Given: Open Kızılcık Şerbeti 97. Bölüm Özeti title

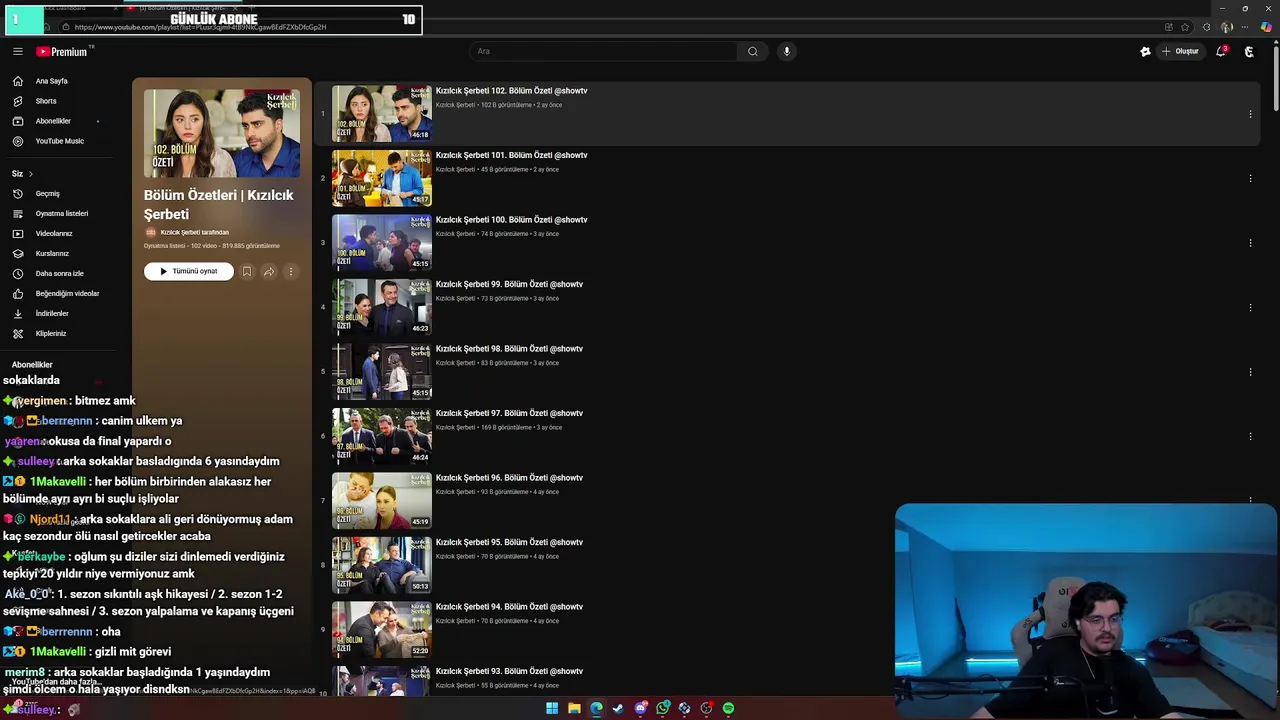Looking at the screenshot, I should [509, 413].
